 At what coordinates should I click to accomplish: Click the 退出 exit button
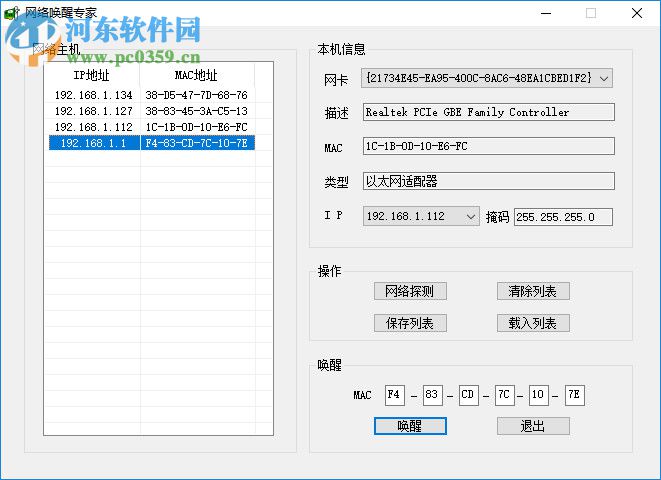coord(533,426)
